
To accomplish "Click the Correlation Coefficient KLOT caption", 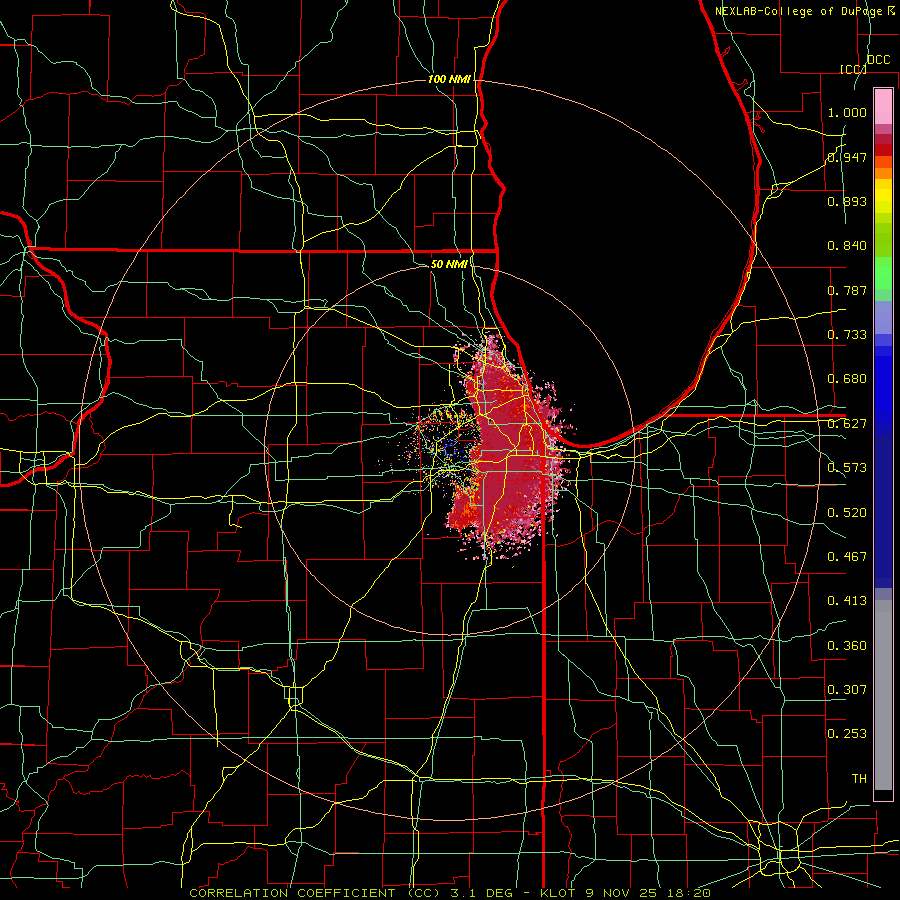I will [450, 893].
